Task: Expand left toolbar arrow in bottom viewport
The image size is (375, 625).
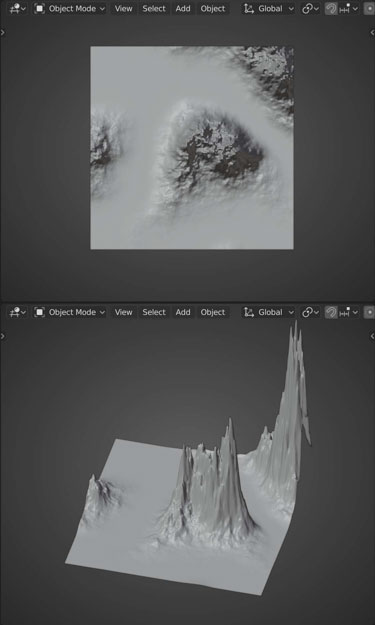Action: [3, 336]
